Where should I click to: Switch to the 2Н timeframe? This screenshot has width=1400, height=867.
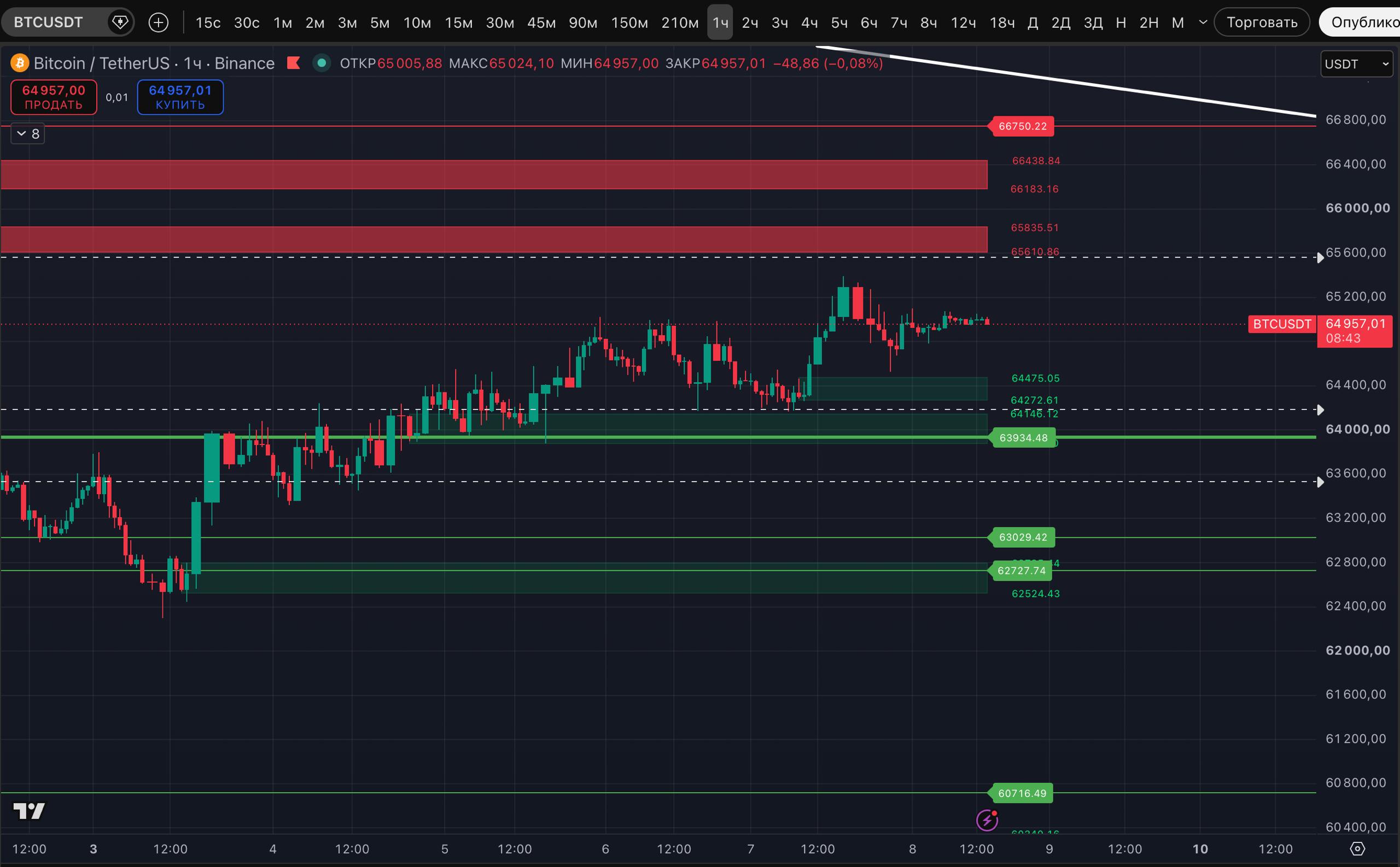pyautogui.click(x=1150, y=22)
